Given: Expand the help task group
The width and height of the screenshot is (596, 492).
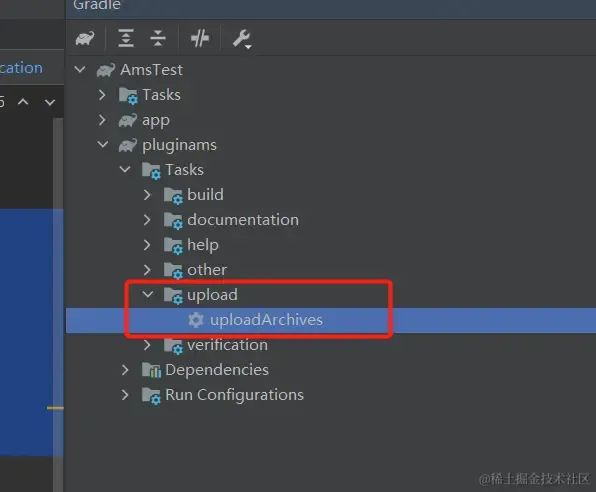Looking at the screenshot, I should click(x=147, y=245).
